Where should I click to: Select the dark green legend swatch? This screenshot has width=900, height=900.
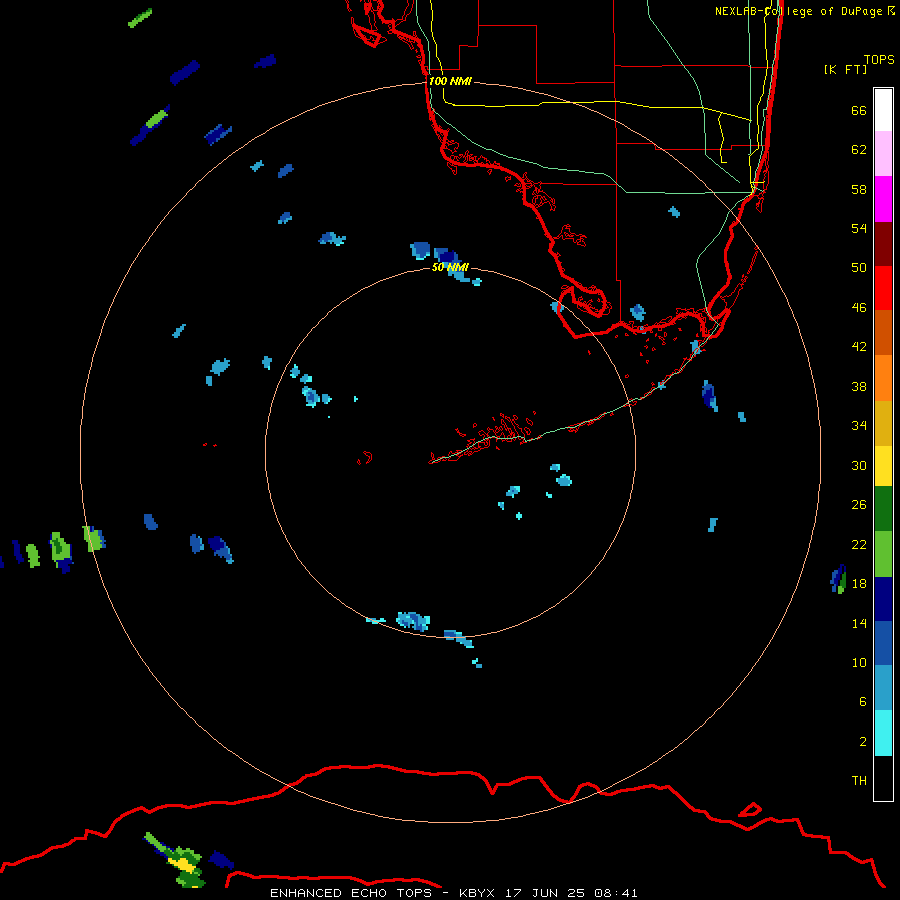(883, 509)
